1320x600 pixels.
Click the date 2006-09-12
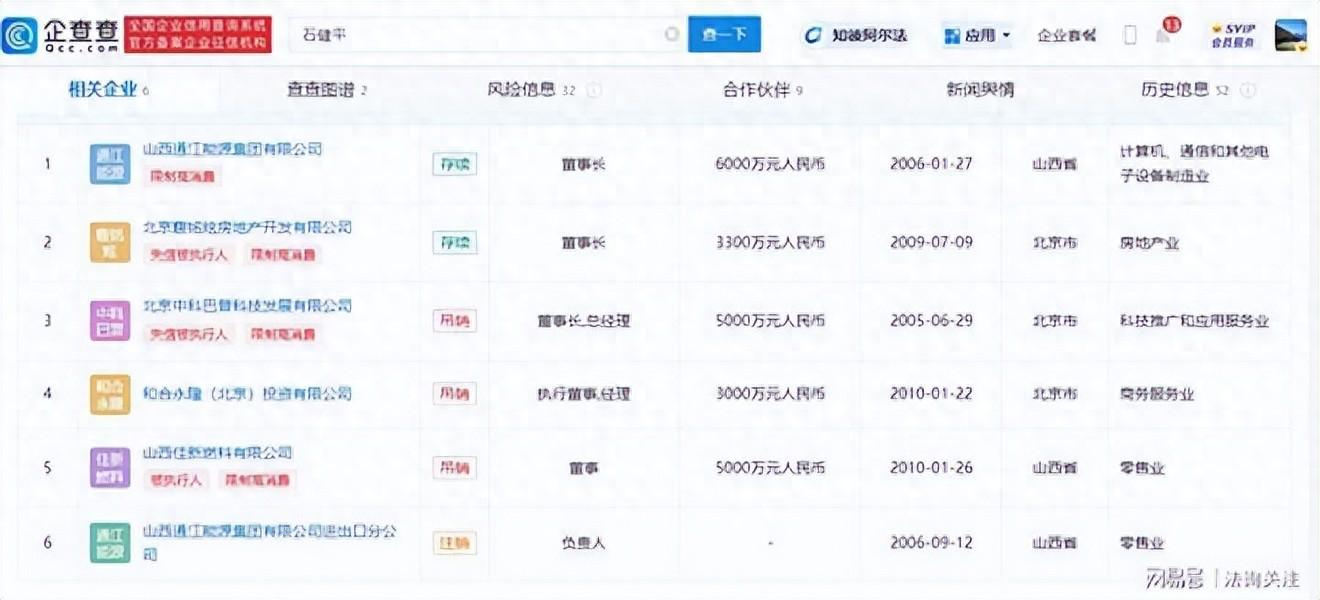click(x=931, y=543)
